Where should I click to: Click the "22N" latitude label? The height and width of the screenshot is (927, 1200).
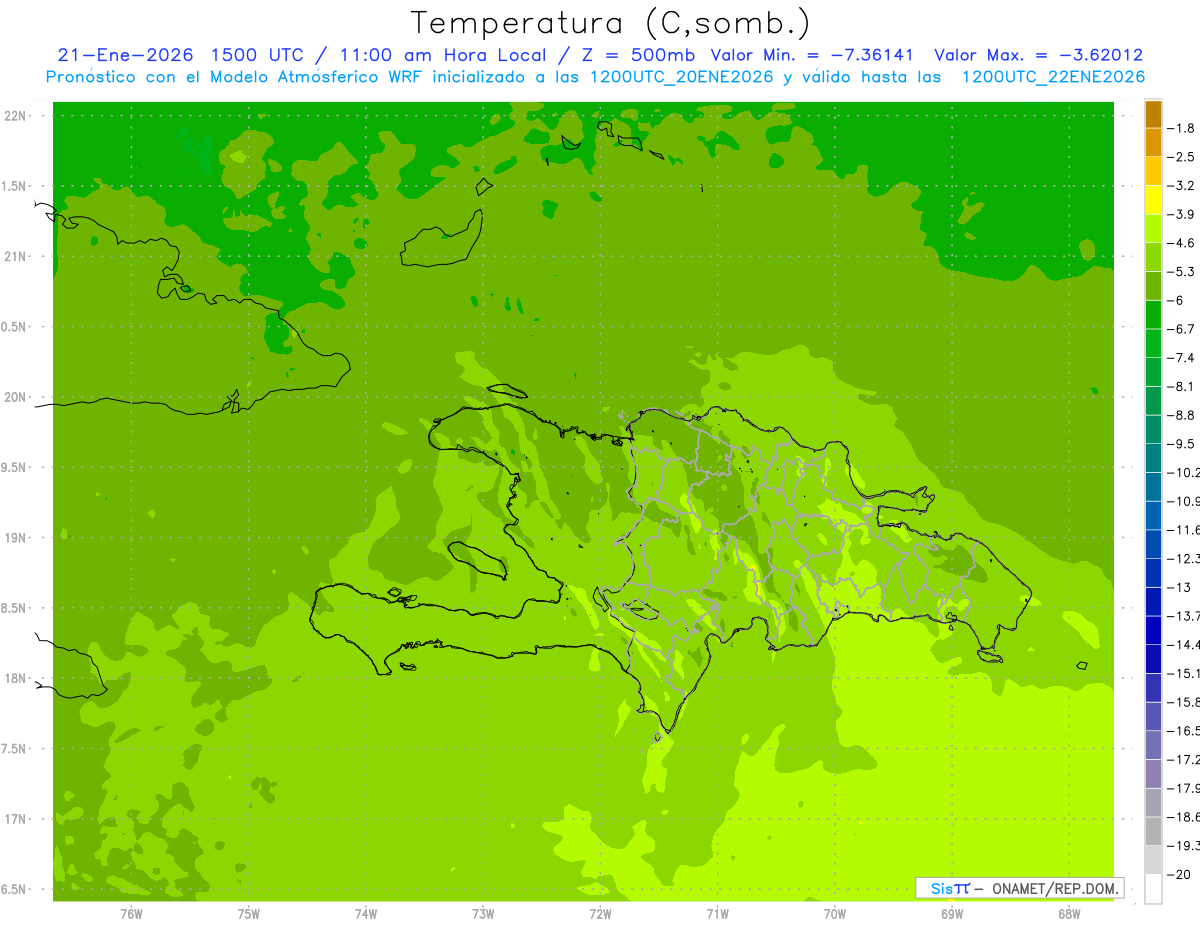[15, 116]
